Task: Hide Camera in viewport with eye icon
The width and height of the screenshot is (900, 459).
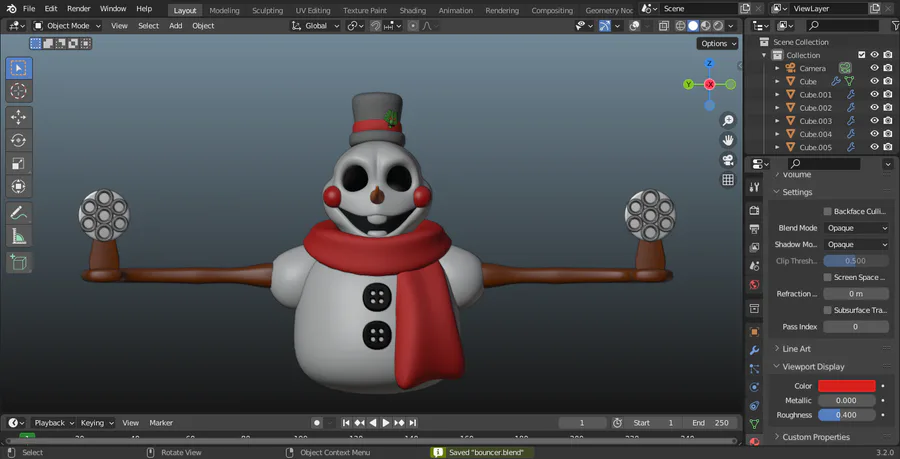Action: (874, 68)
